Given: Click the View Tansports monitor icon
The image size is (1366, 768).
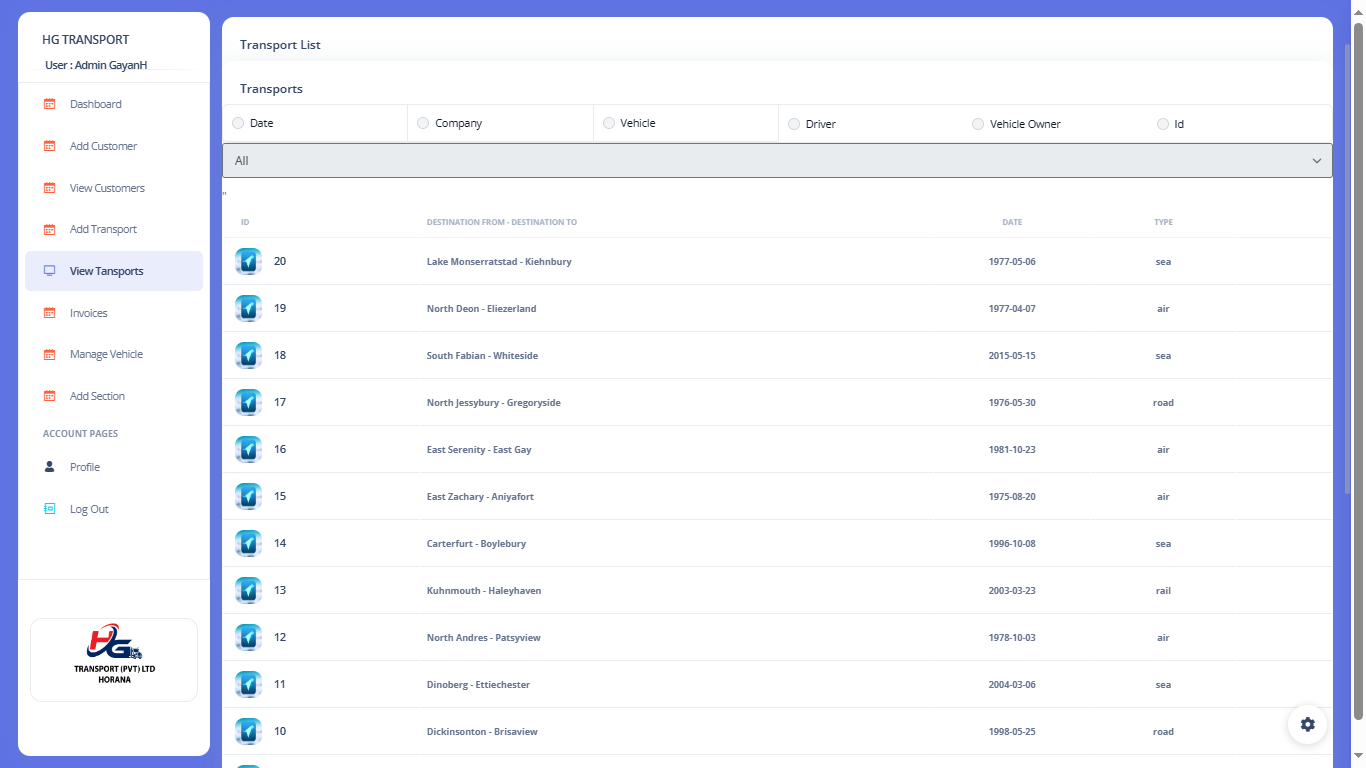Looking at the screenshot, I should pyautogui.click(x=49, y=271).
